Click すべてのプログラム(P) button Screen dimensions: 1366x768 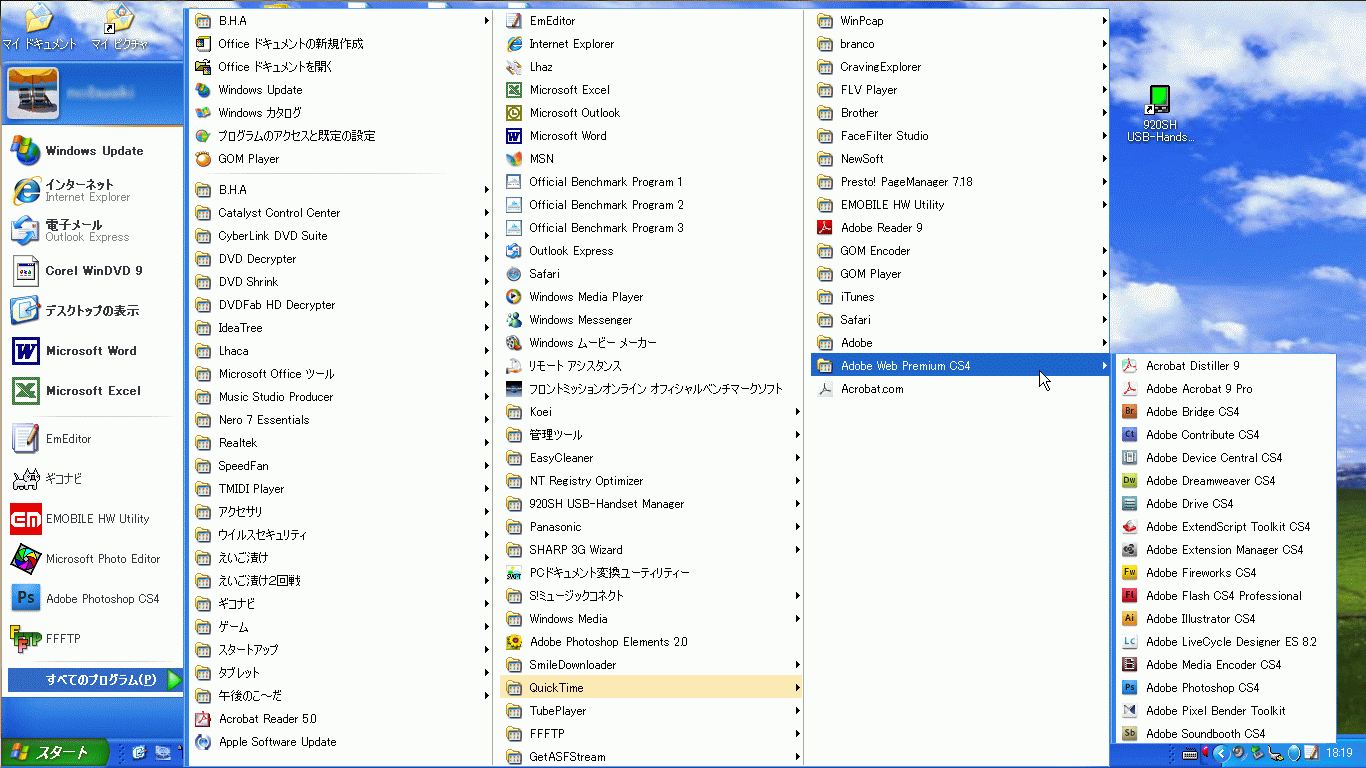point(95,680)
